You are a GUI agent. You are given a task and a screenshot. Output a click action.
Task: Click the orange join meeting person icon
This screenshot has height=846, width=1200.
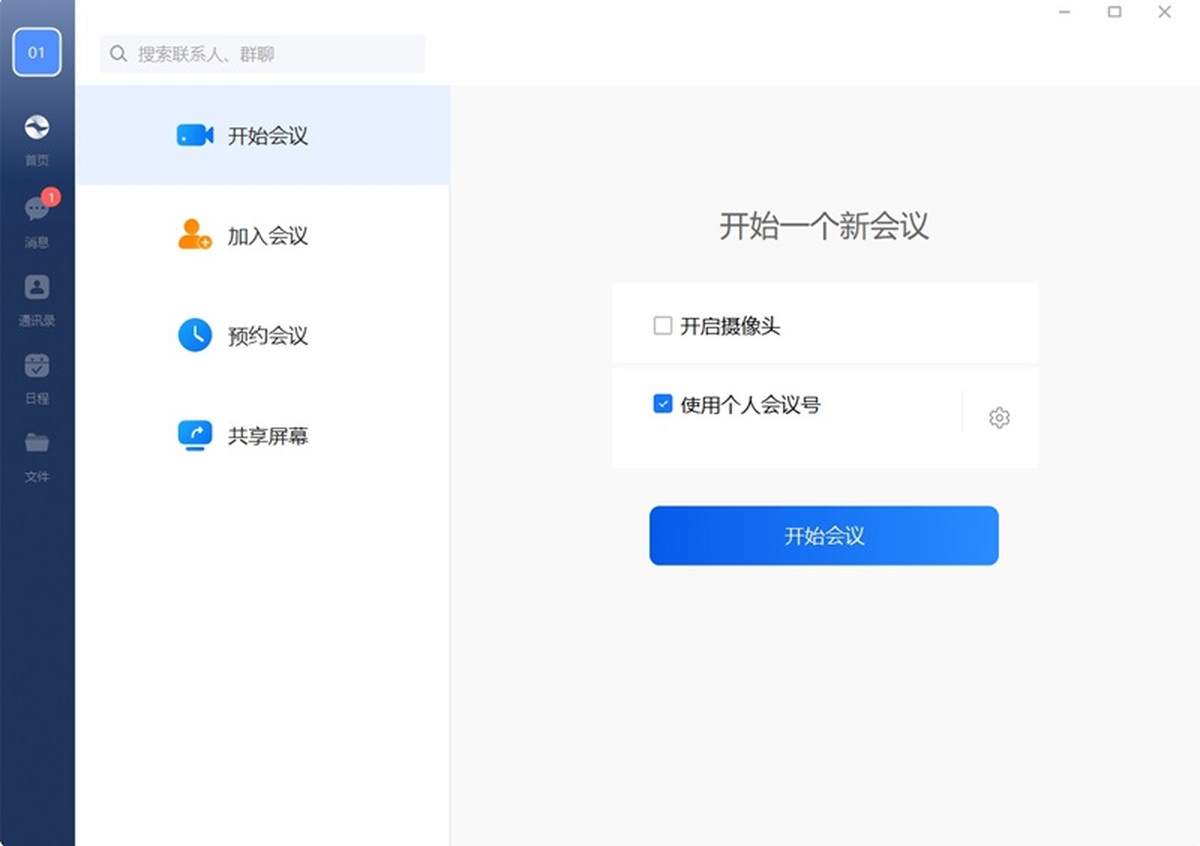(194, 235)
